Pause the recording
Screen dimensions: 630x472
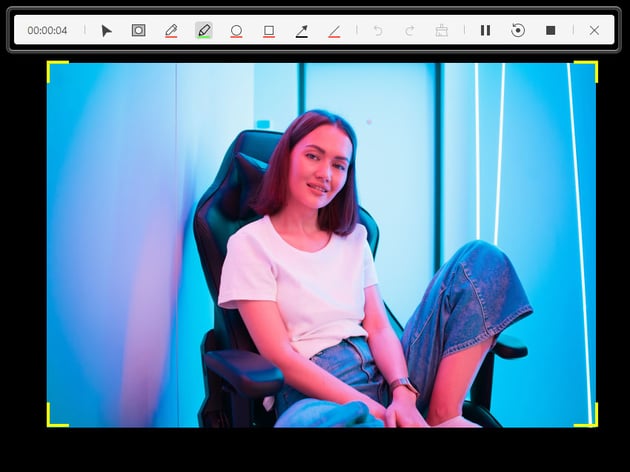(485, 31)
